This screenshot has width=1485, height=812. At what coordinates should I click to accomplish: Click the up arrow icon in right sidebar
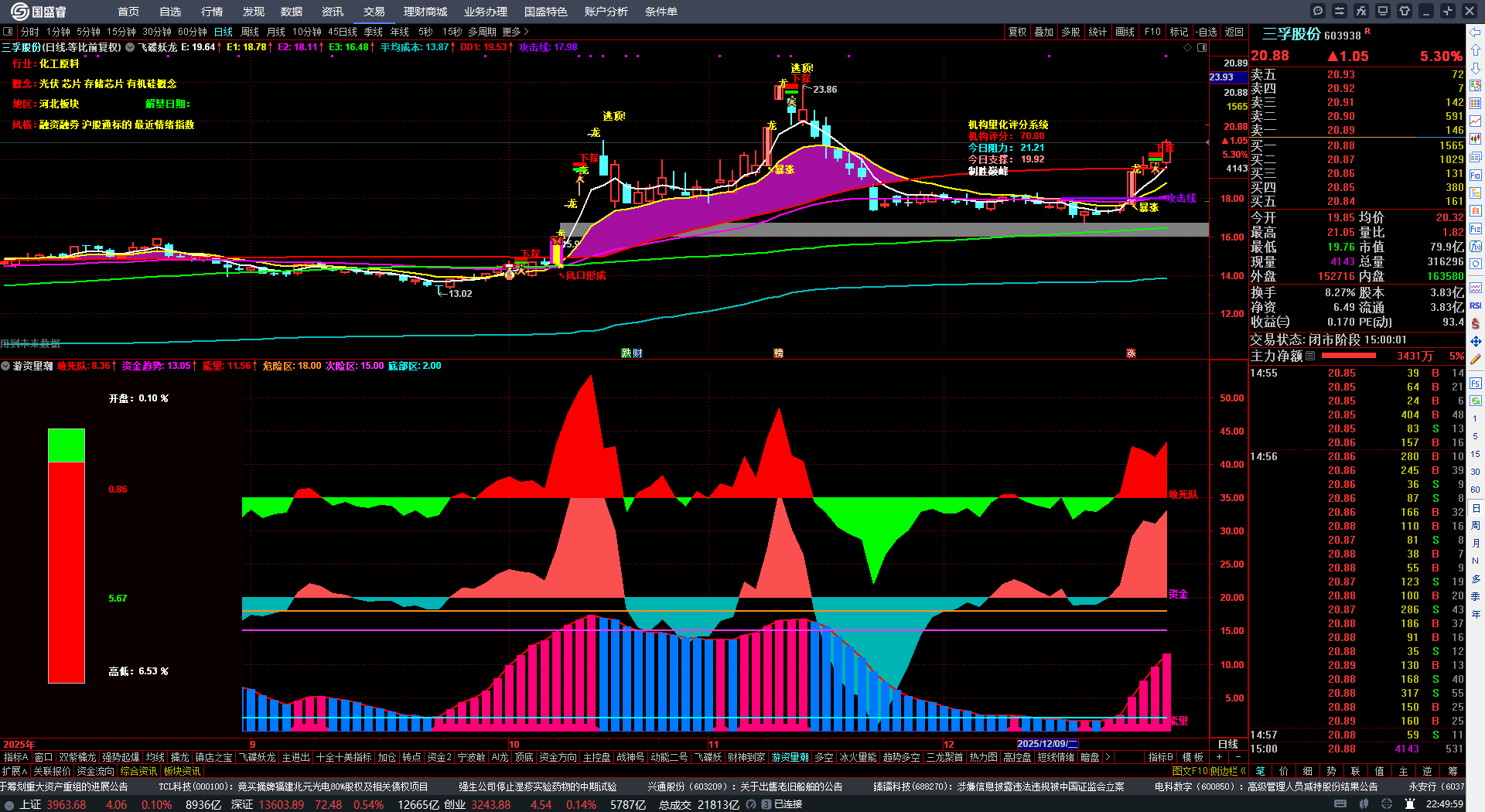click(x=1476, y=50)
